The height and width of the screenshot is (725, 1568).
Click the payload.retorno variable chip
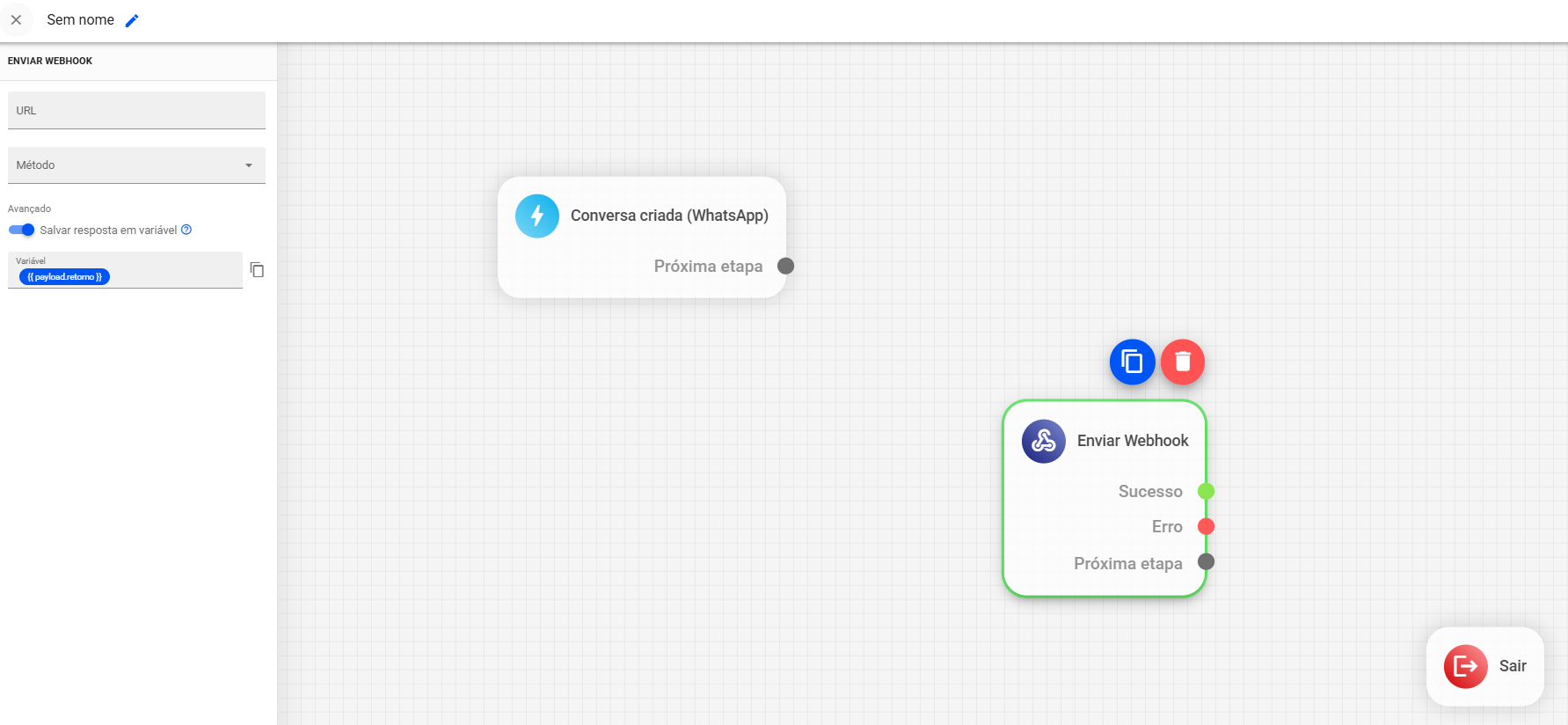(64, 277)
